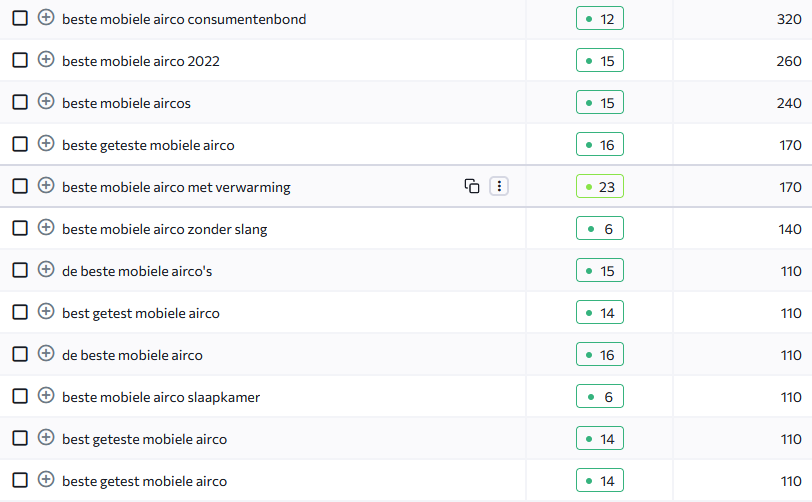The width and height of the screenshot is (812, 502).
Task: Open keyword link 'beste mobiele airco zonder slang'
Action: 165,229
